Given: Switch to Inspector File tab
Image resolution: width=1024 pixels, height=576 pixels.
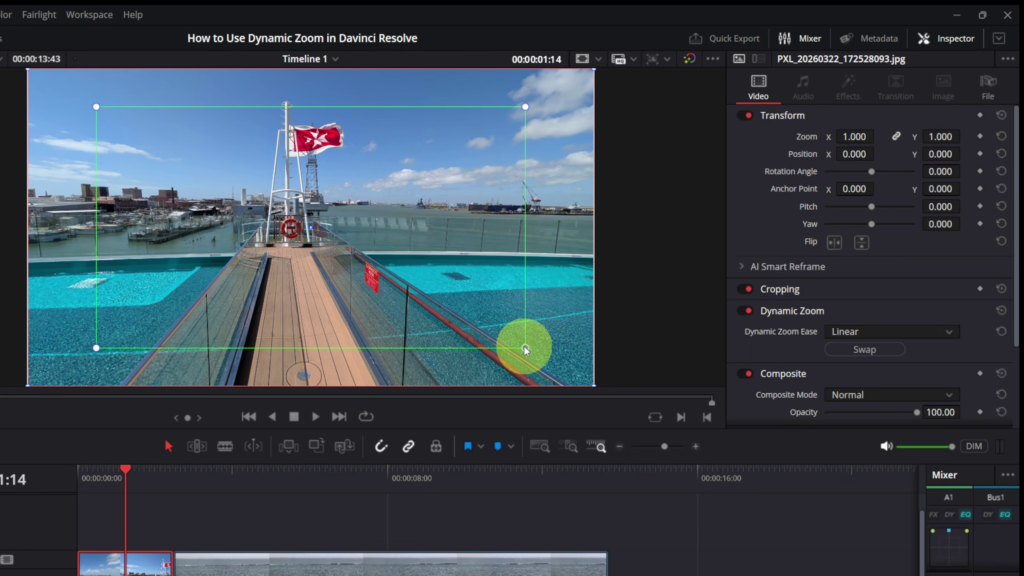Looking at the screenshot, I should pyautogui.click(x=987, y=87).
